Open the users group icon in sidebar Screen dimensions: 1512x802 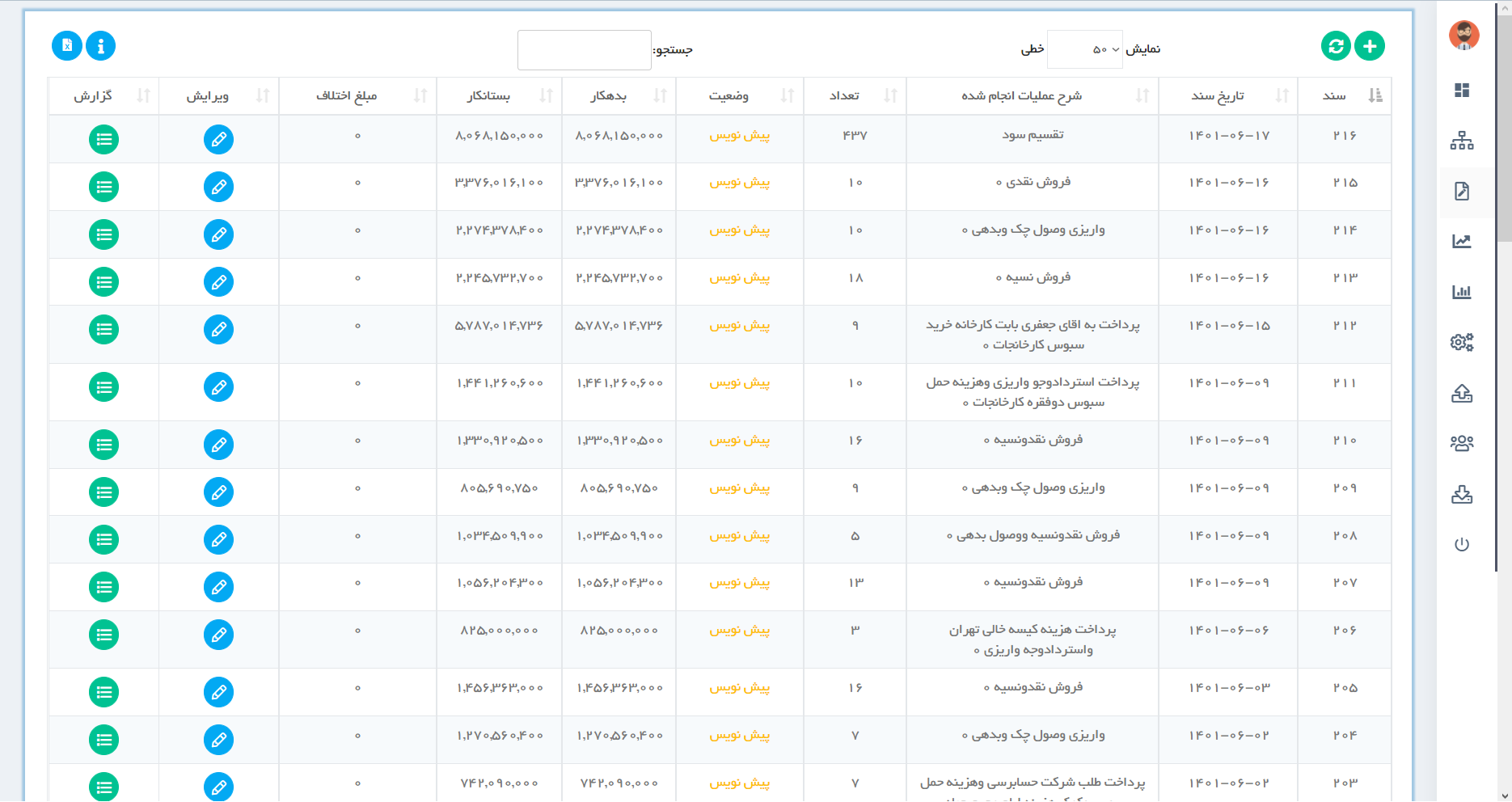tap(1462, 443)
